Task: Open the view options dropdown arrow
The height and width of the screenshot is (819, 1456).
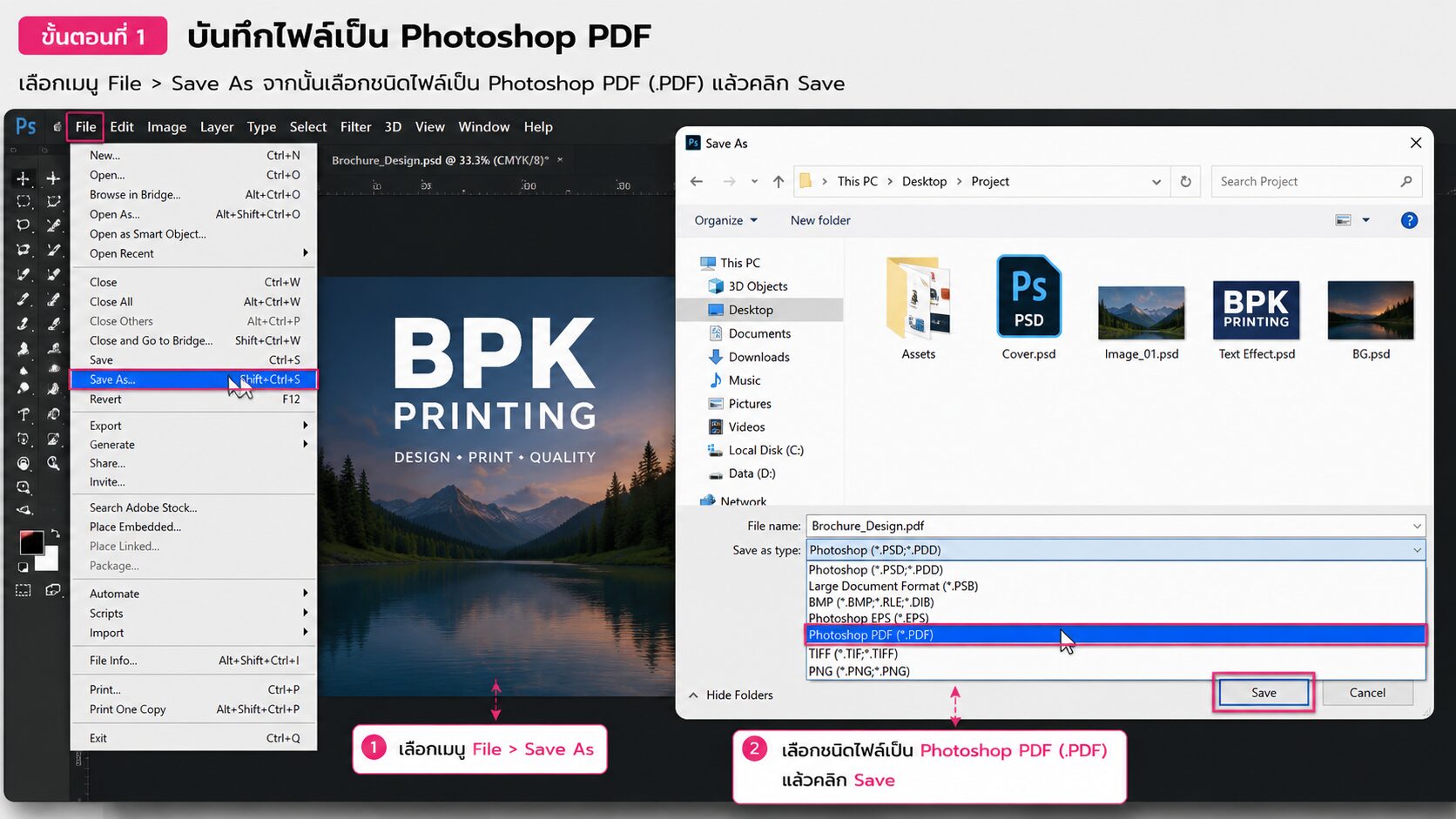Action: [x=1366, y=221]
